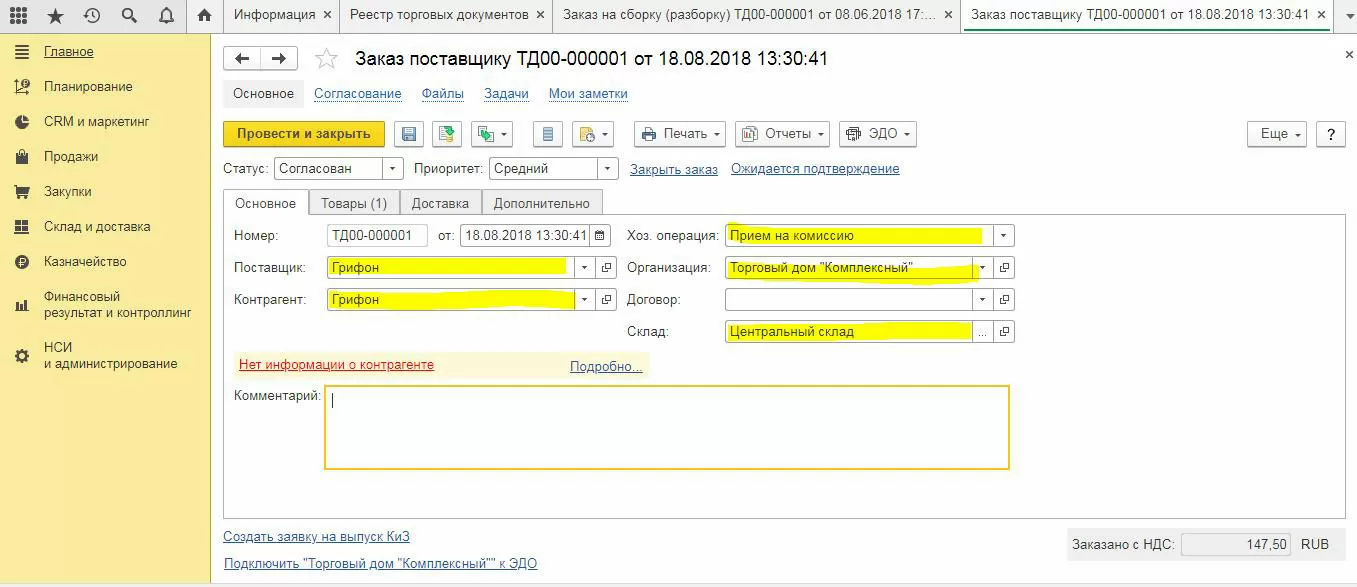This screenshot has height=587, width=1357.
Task: Open Файлы page link
Action: tap(443, 94)
